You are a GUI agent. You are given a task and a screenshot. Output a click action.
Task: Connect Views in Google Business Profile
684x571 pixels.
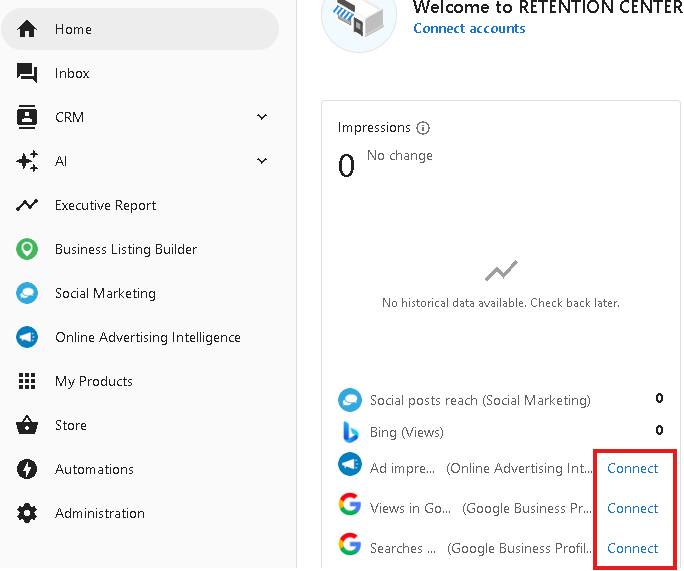pos(632,509)
